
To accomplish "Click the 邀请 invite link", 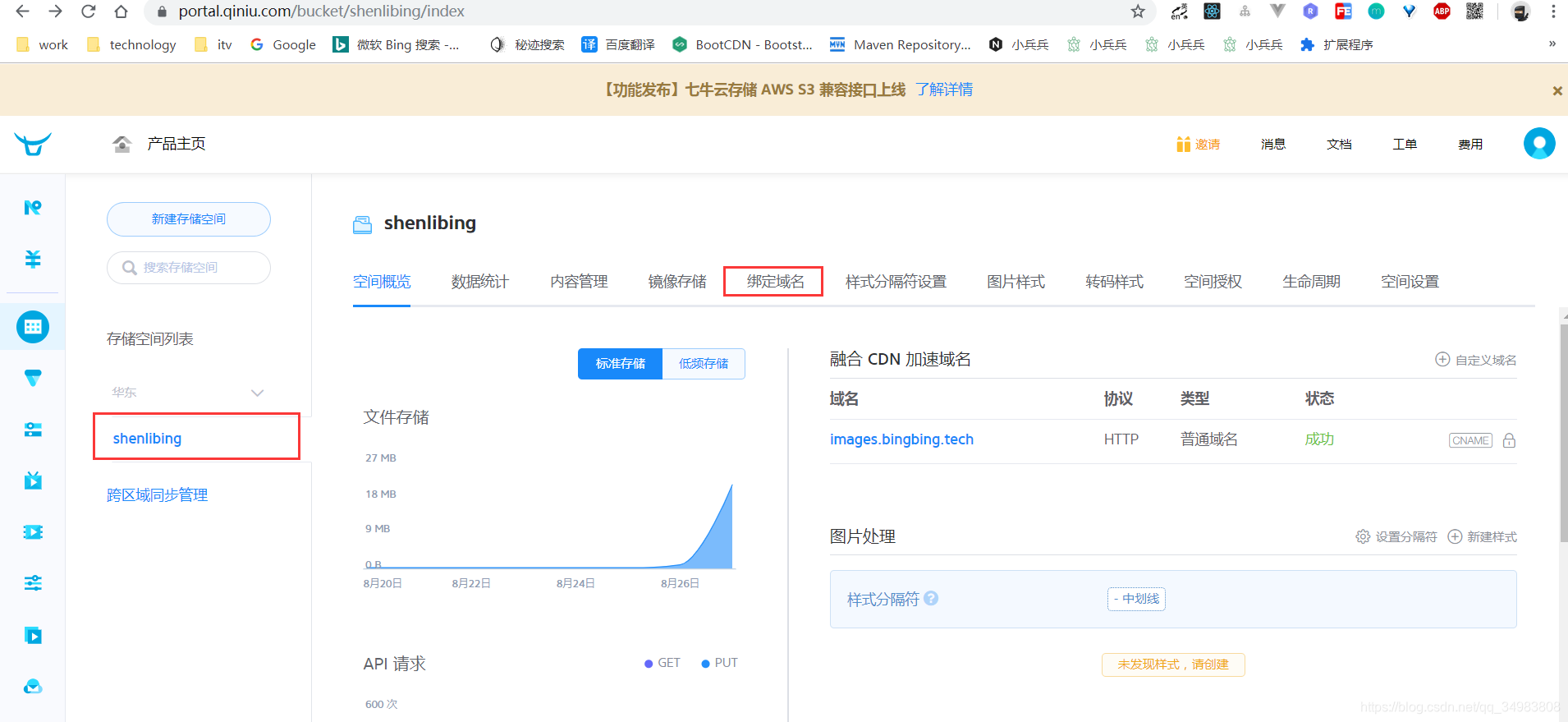I will pos(1198,145).
